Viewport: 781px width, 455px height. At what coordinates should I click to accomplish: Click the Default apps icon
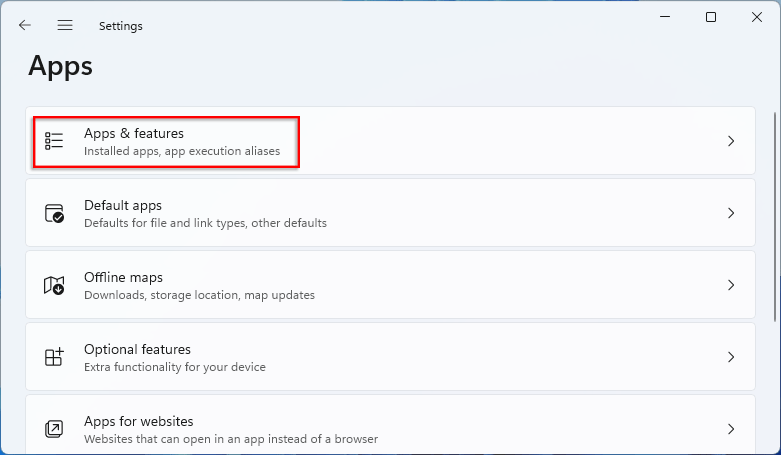click(x=54, y=213)
